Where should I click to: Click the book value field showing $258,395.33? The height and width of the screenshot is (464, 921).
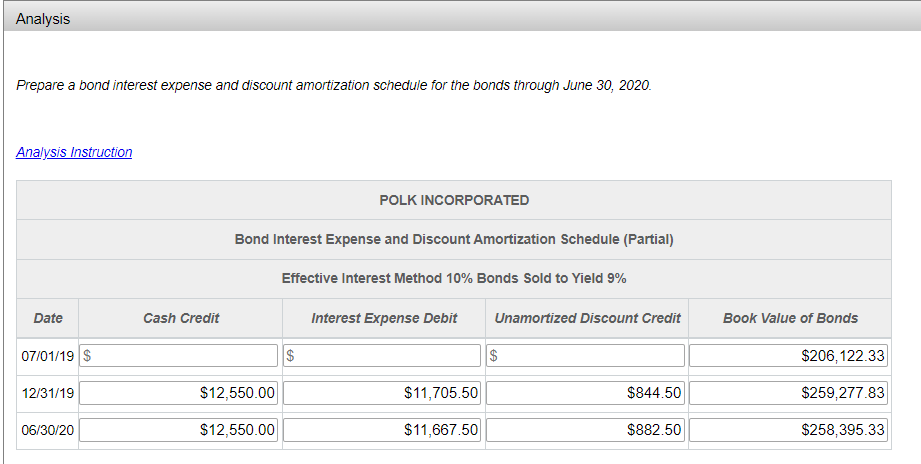pyautogui.click(x=788, y=430)
